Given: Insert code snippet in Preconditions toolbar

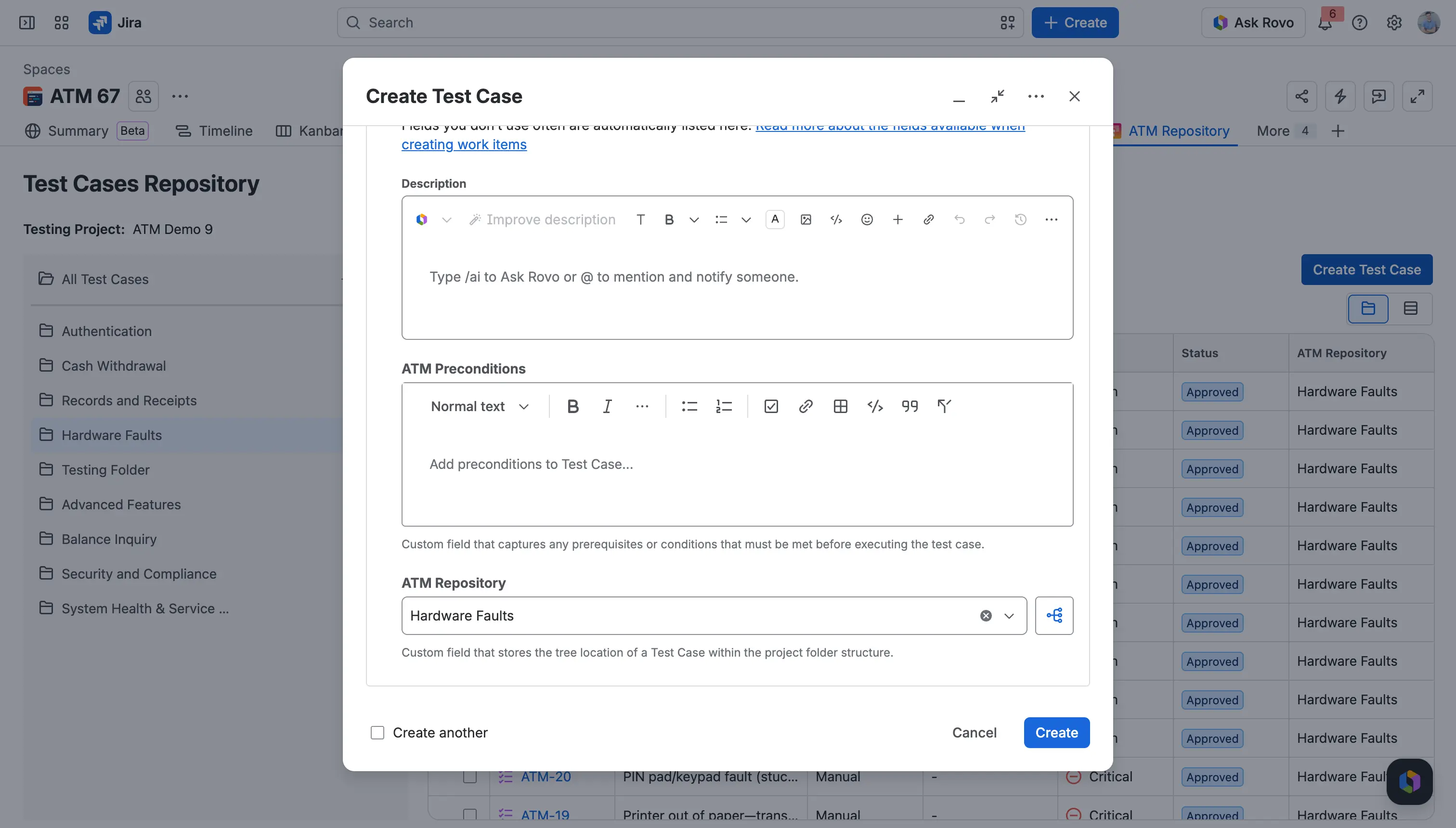Looking at the screenshot, I should [875, 406].
